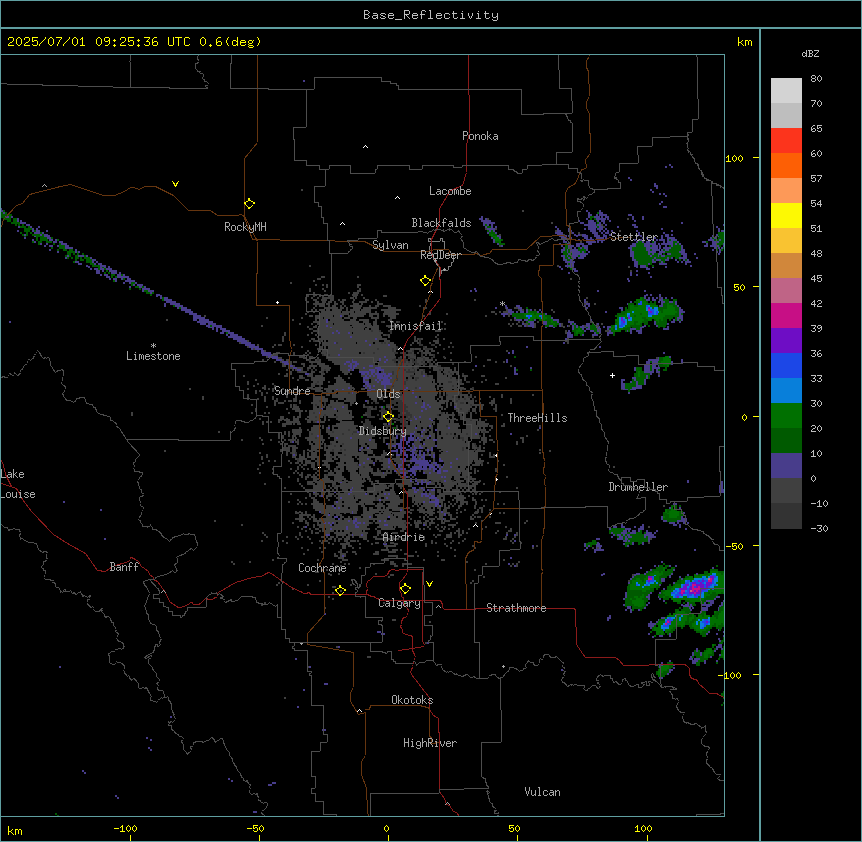This screenshot has width=862, height=842.
Task: Pick the yellow 54-51 dBZ legend swatch
Action: tap(786, 215)
